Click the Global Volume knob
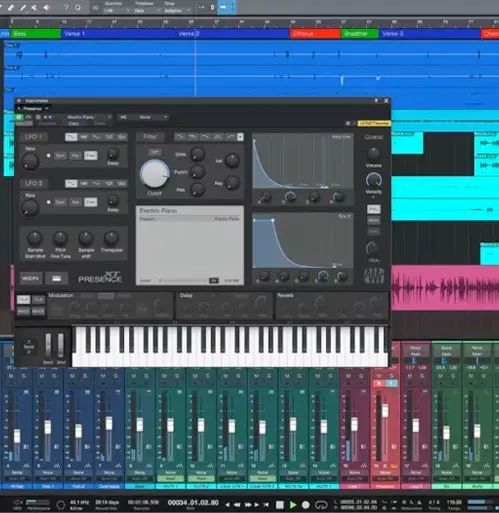The image size is (499, 513). (373, 154)
